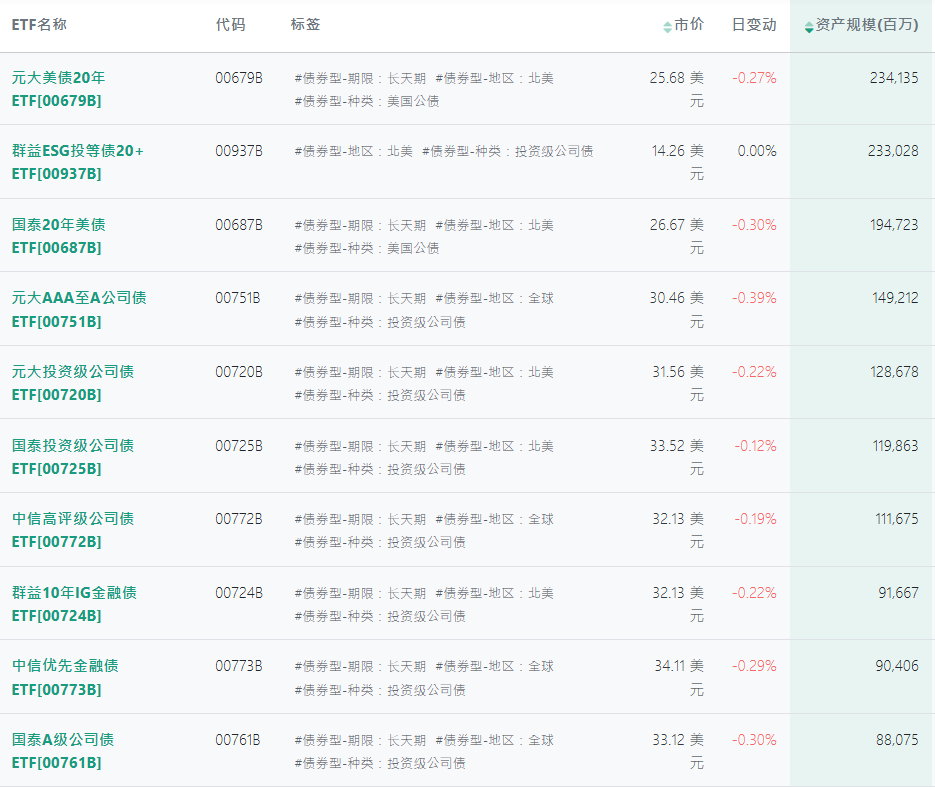Open 元大投资级公司债 ETF[00720B] link
The height and width of the screenshot is (787, 935).
click(x=73, y=383)
